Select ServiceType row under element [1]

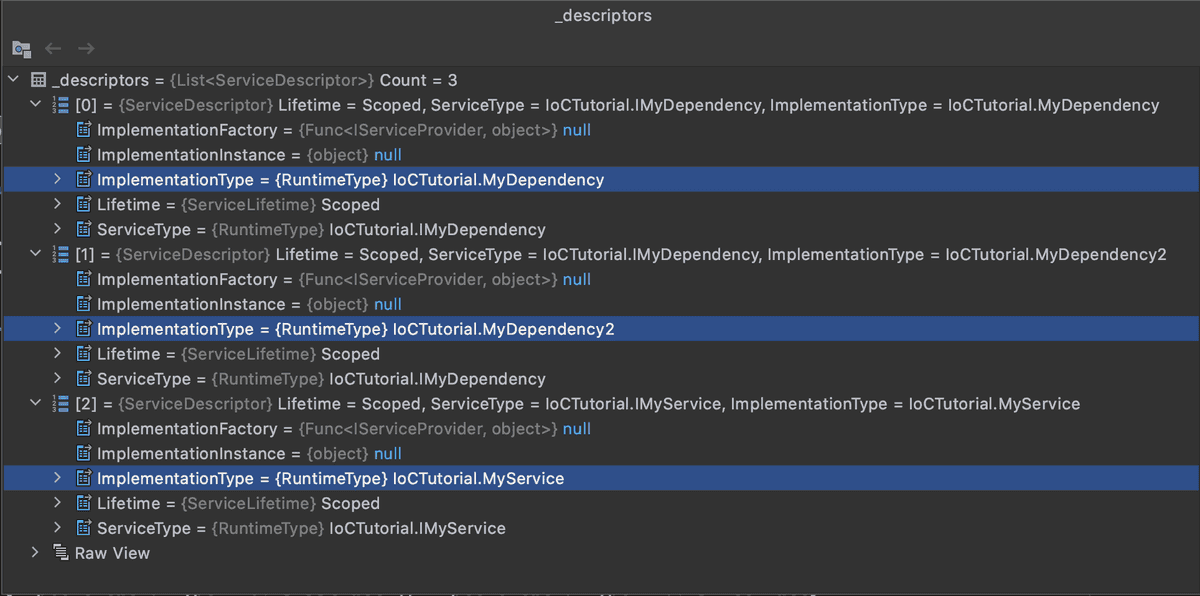point(600,379)
